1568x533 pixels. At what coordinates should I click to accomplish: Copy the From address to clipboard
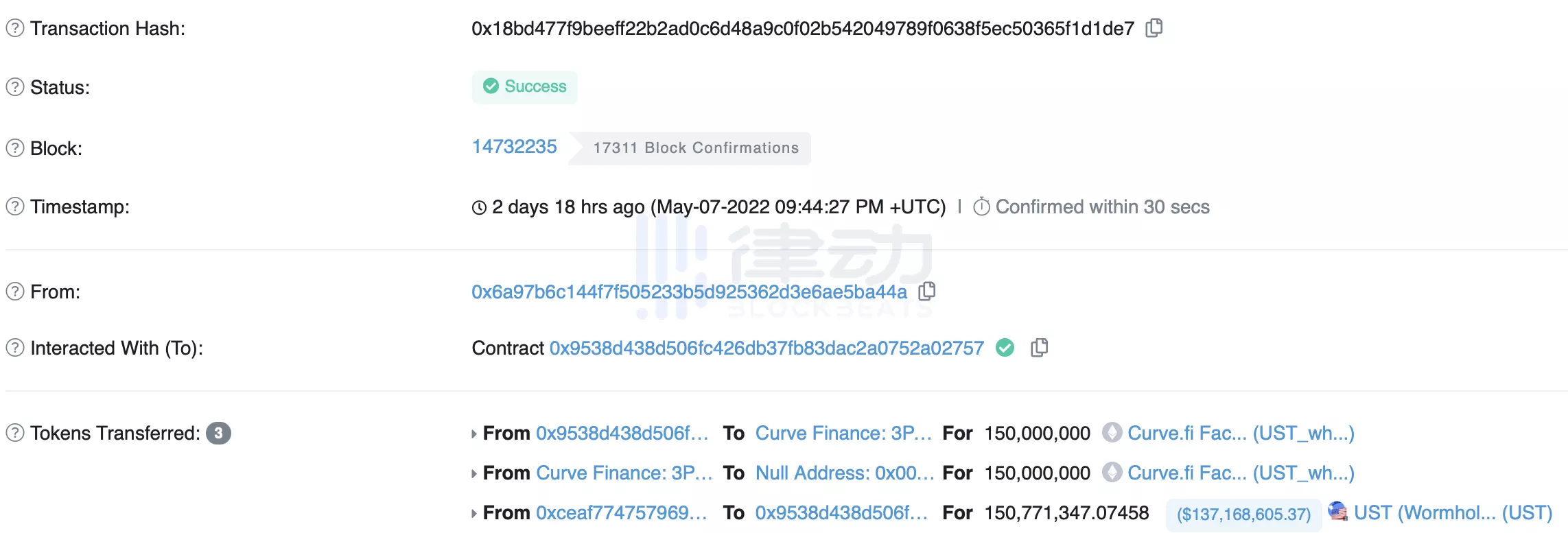927,292
